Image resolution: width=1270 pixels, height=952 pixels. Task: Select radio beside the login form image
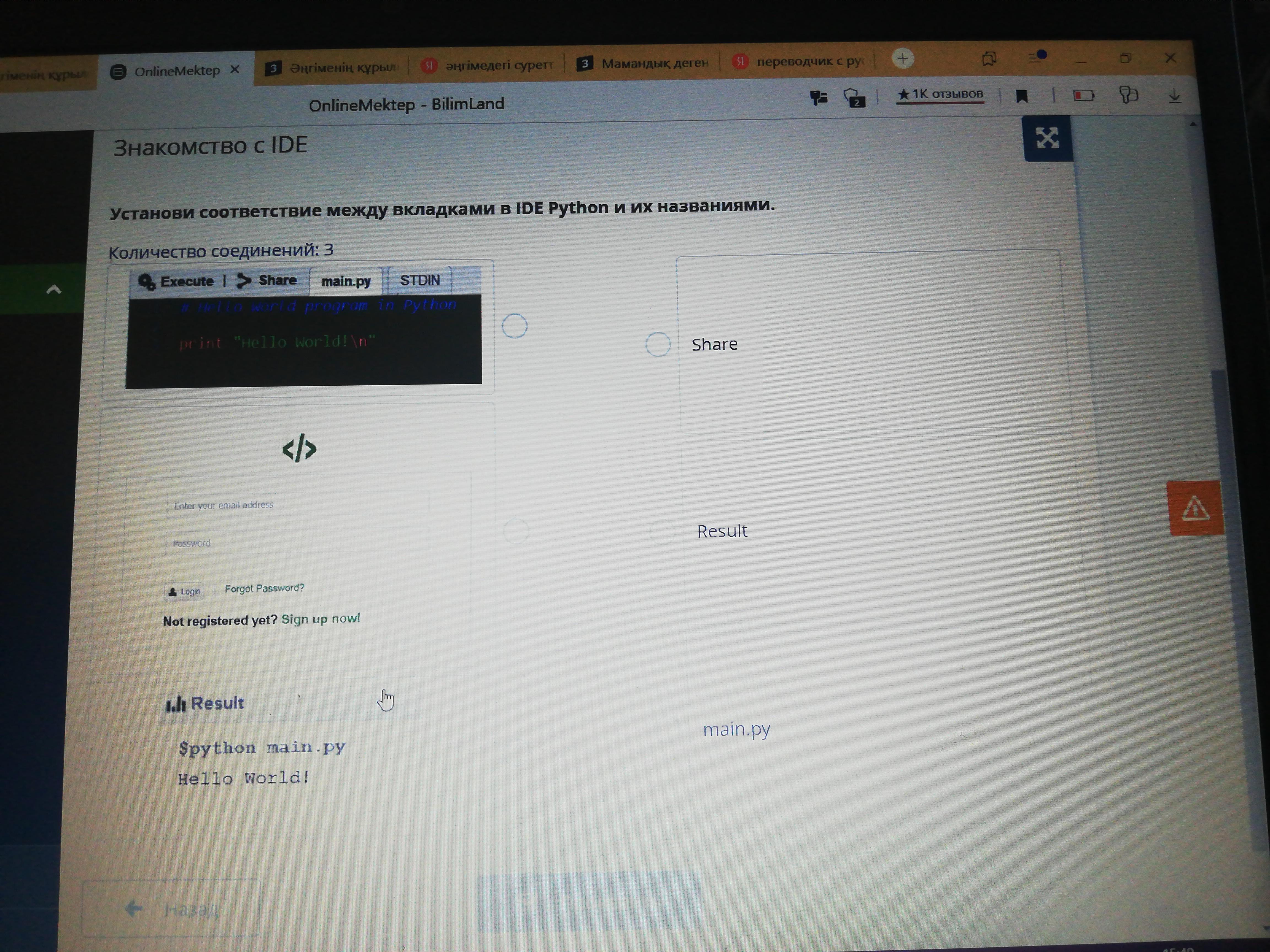click(x=516, y=531)
